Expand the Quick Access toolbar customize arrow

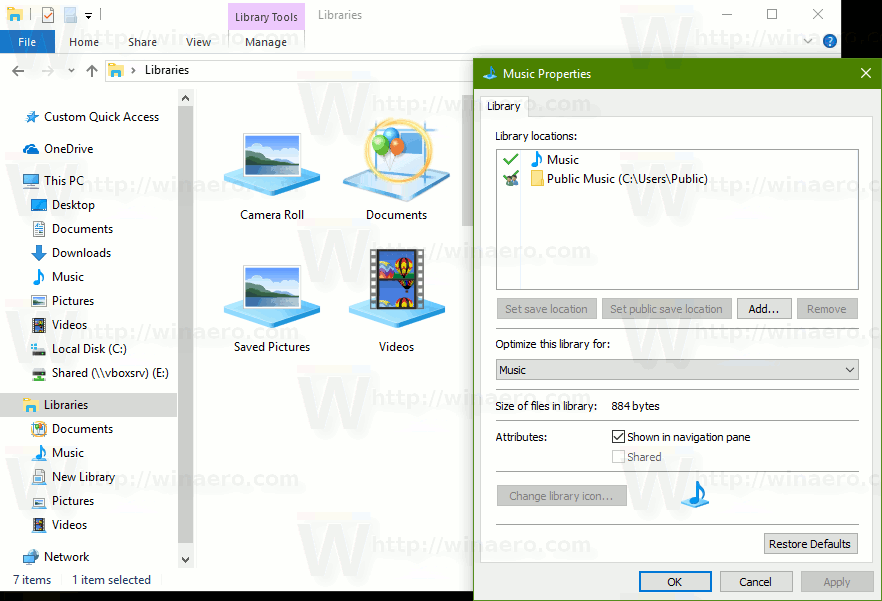(x=88, y=14)
